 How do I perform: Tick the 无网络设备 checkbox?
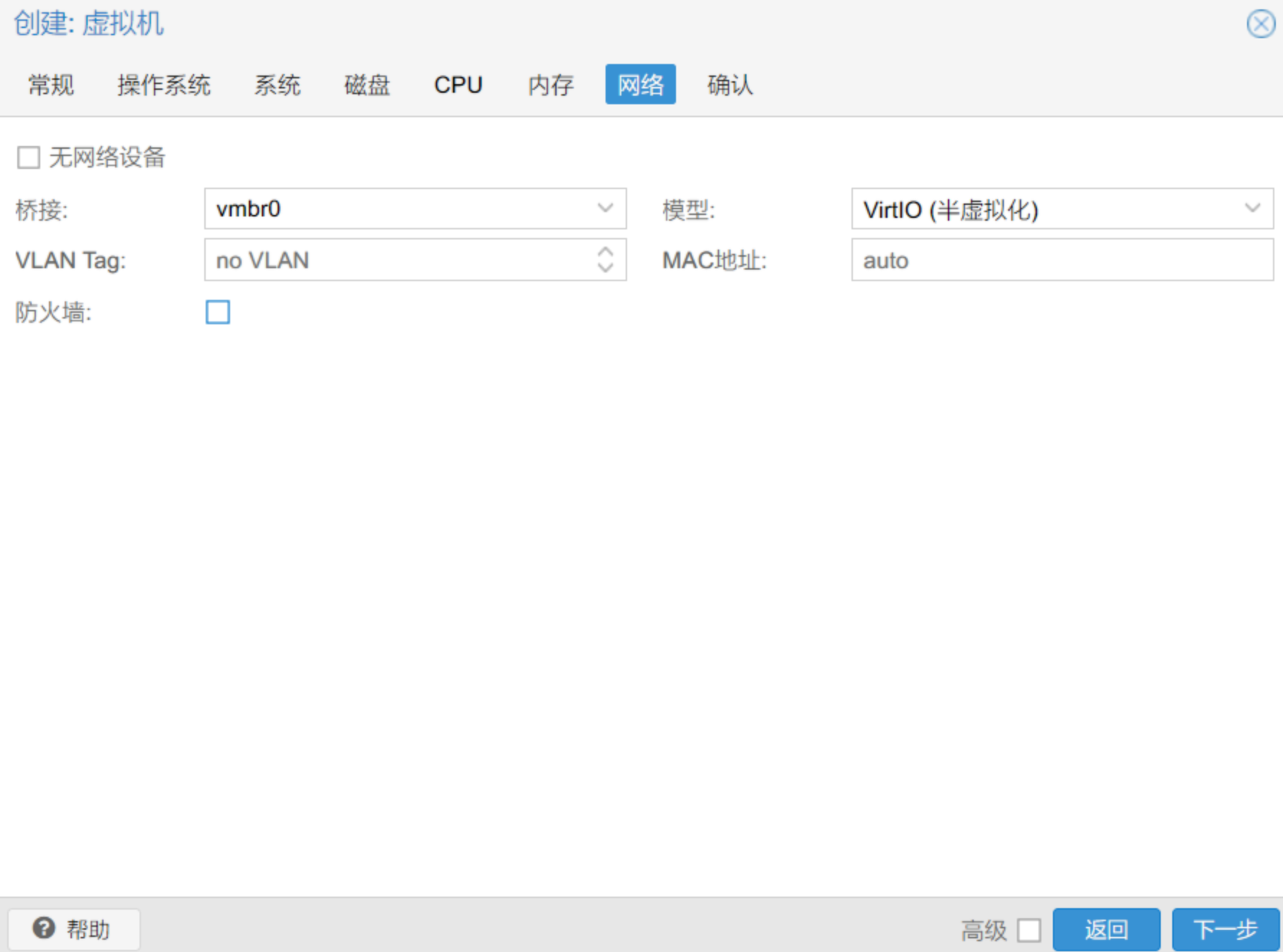click(x=29, y=157)
